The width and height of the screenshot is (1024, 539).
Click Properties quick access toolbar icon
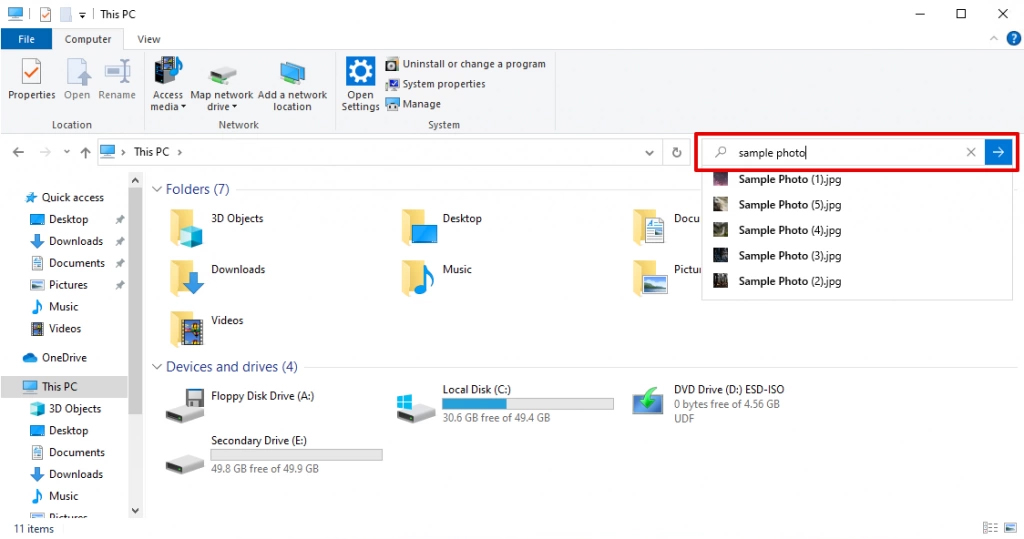coord(45,14)
